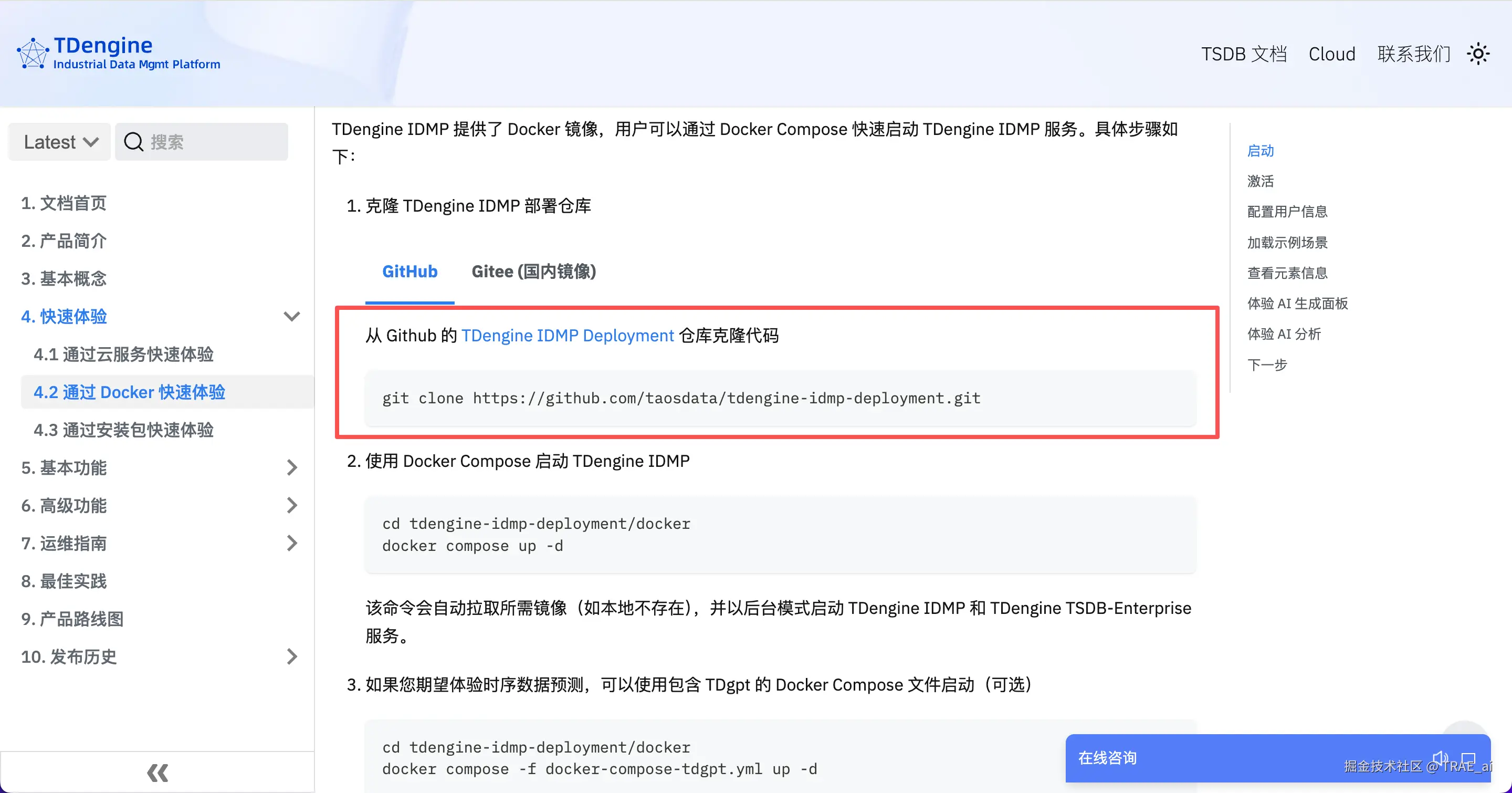Screen dimensions: 1512x793
Task: Collapse sidebar with double-chevron icon
Action: [x=157, y=773]
